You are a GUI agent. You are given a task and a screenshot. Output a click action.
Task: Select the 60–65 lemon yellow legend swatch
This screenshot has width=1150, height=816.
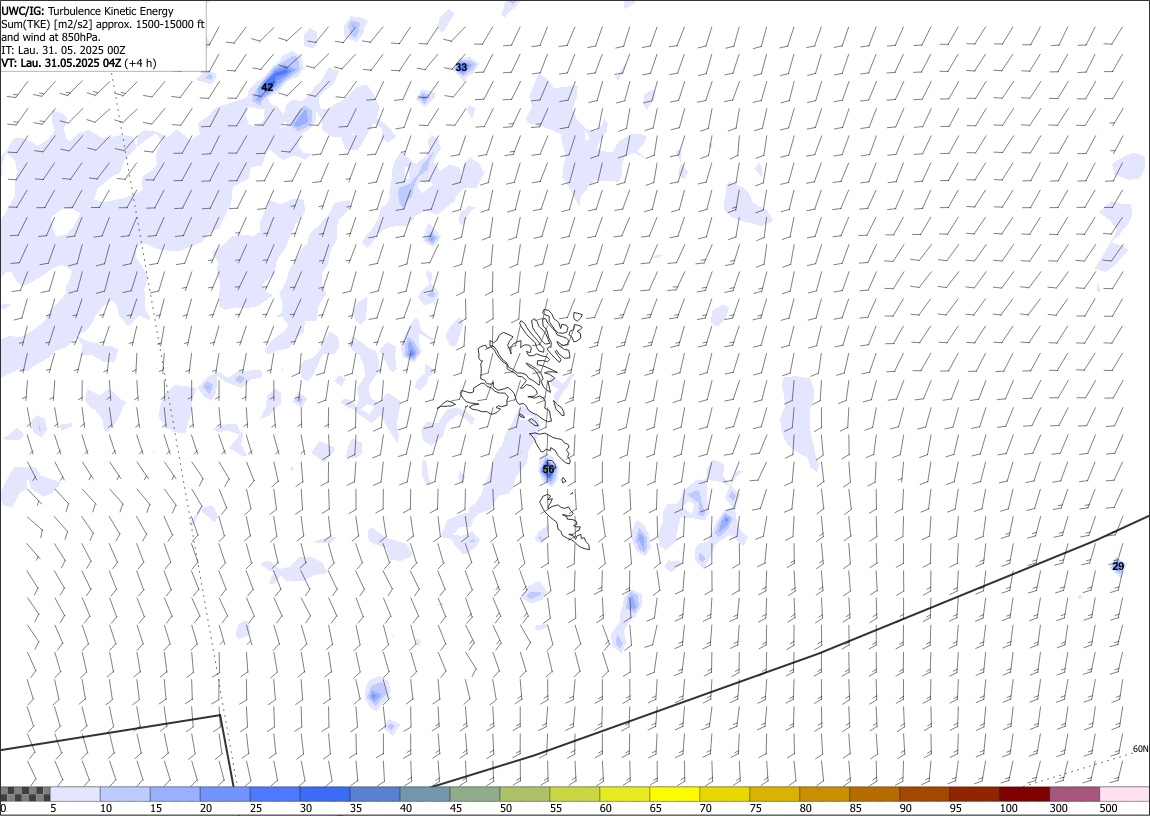[624, 794]
